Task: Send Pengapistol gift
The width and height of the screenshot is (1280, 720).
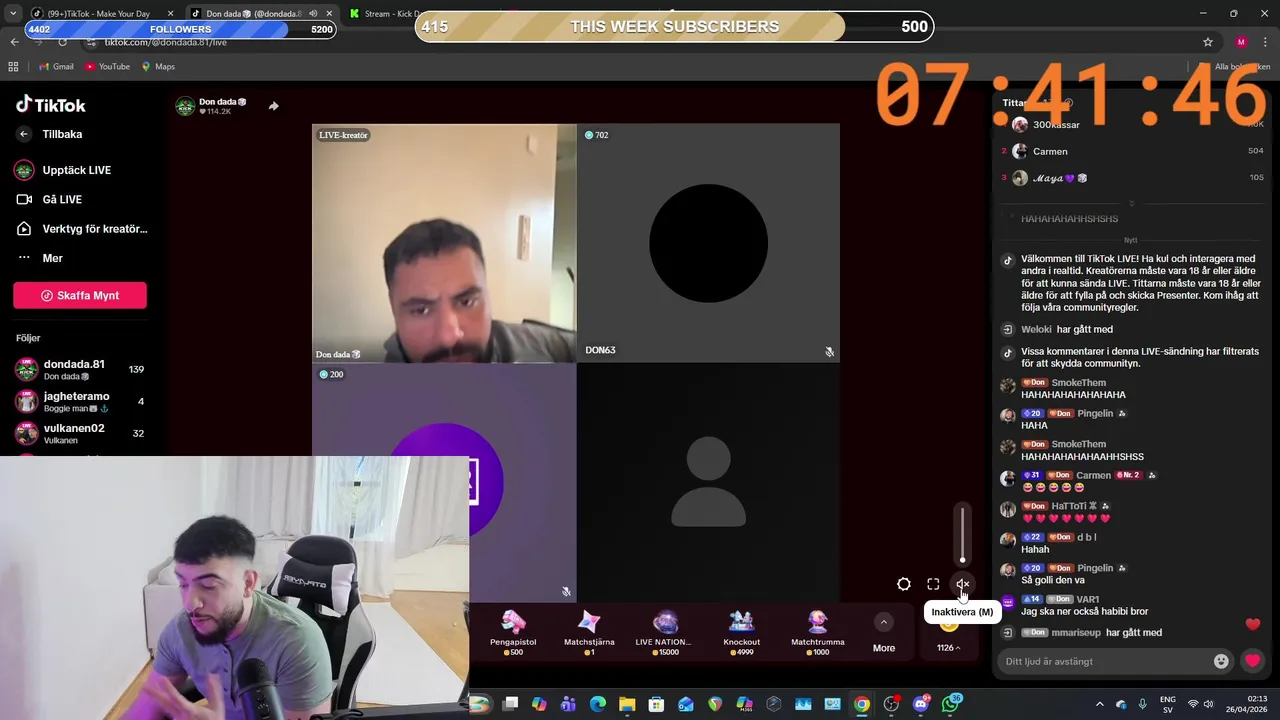Action: (x=513, y=632)
